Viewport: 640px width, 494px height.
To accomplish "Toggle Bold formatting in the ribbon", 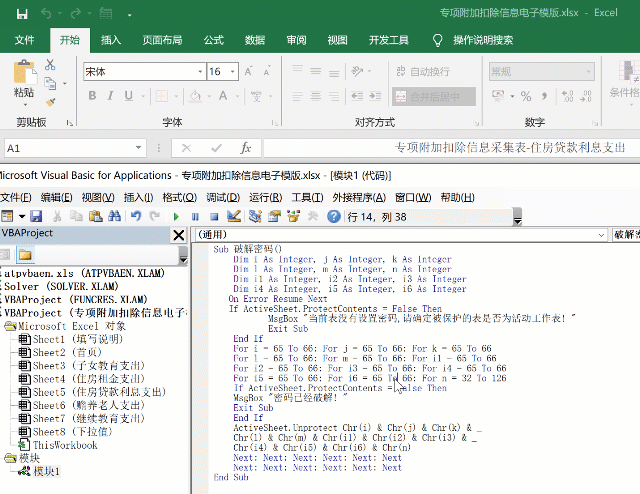I will 92,96.
